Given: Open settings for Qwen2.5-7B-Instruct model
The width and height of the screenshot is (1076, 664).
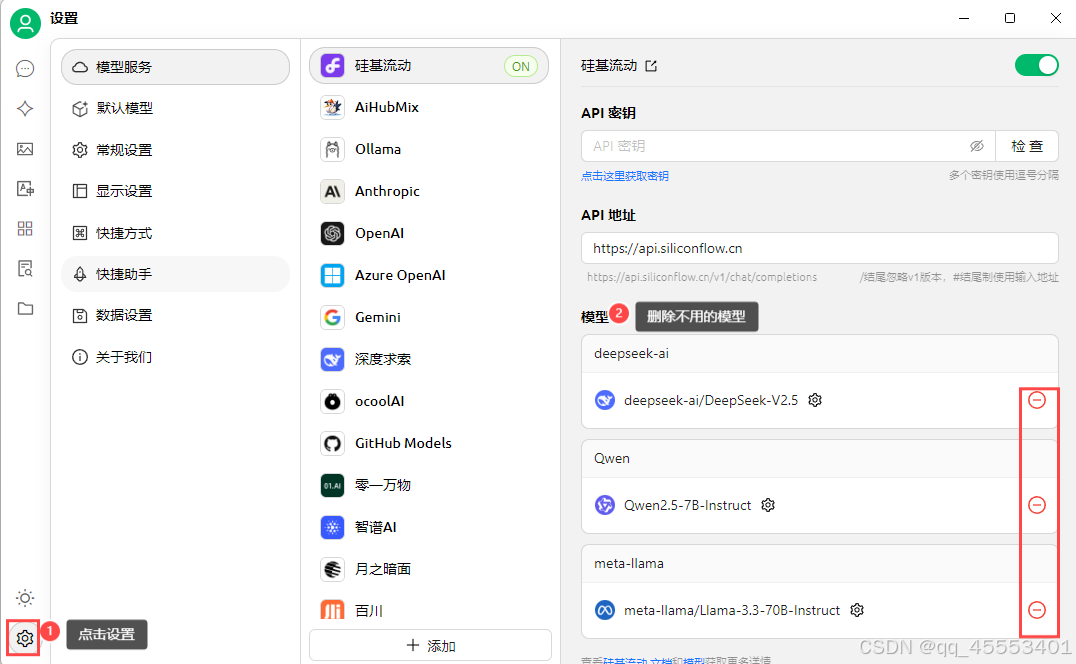Looking at the screenshot, I should click(768, 505).
